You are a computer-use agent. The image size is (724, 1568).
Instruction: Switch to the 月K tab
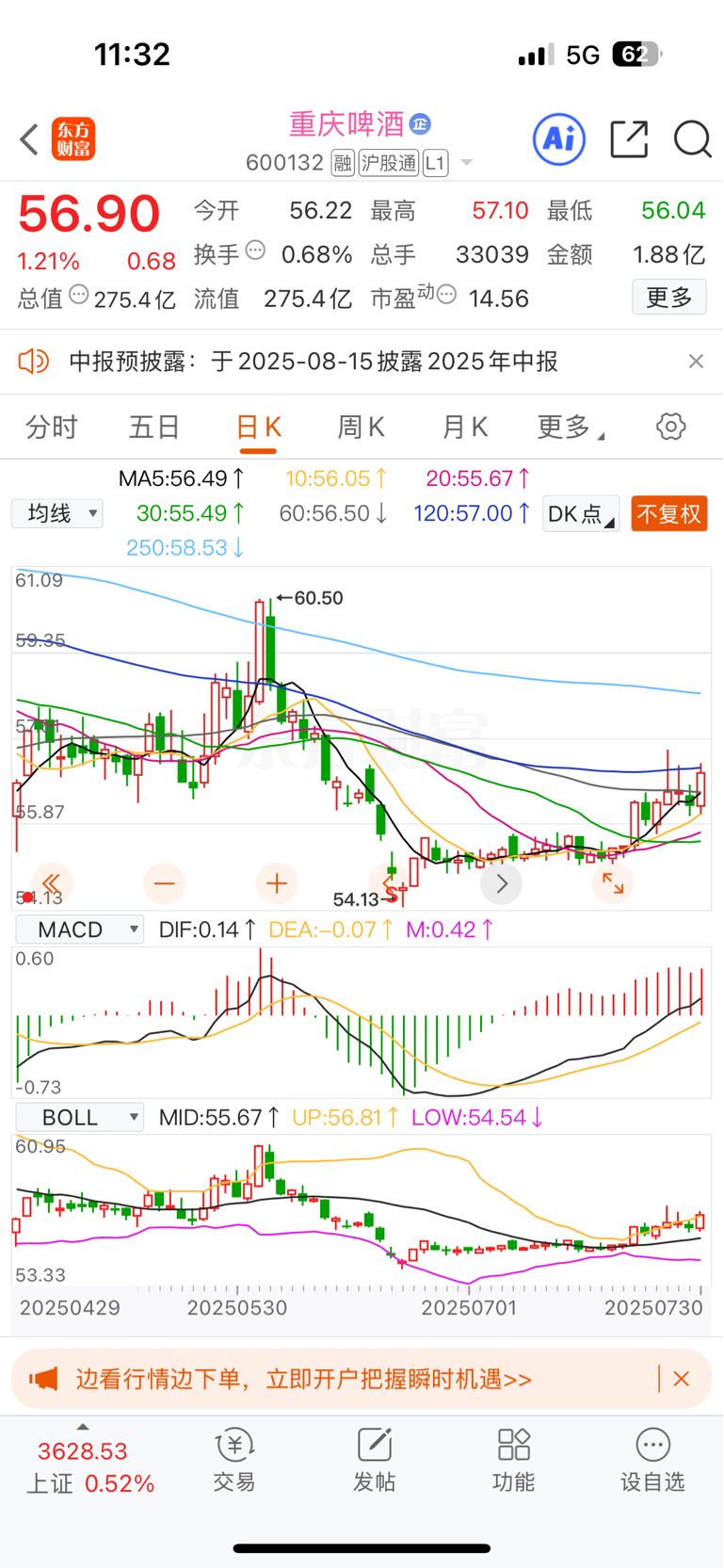(x=464, y=428)
